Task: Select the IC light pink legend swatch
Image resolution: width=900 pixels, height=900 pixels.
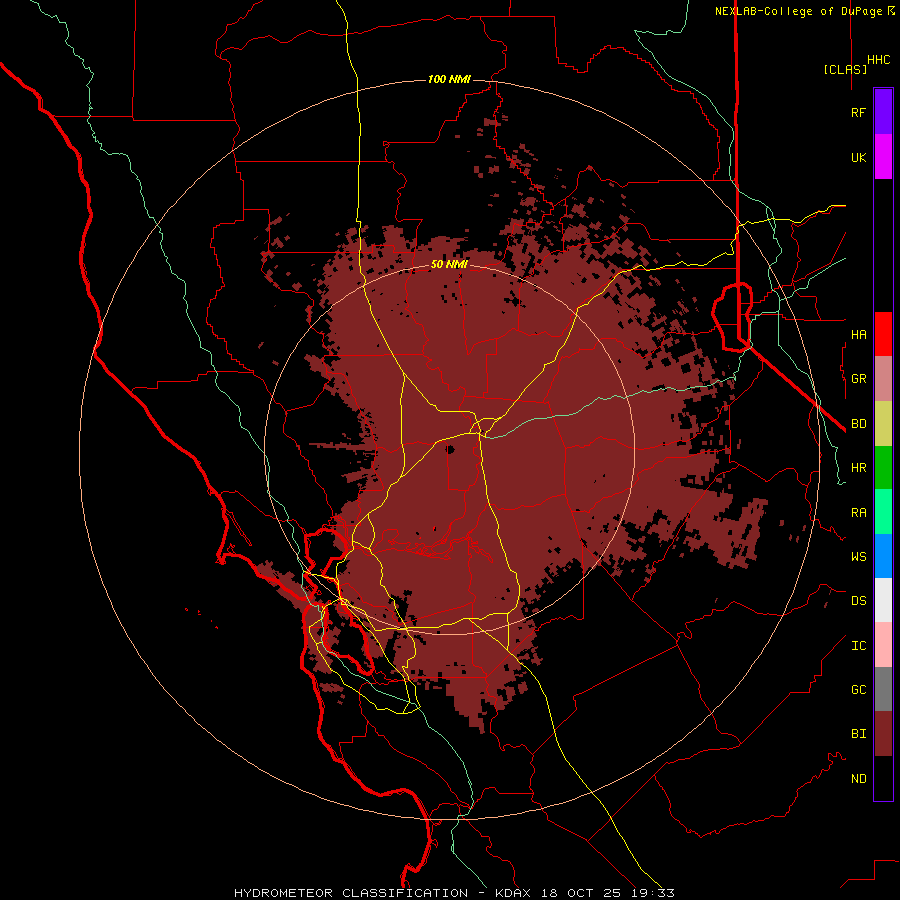Action: pos(883,645)
